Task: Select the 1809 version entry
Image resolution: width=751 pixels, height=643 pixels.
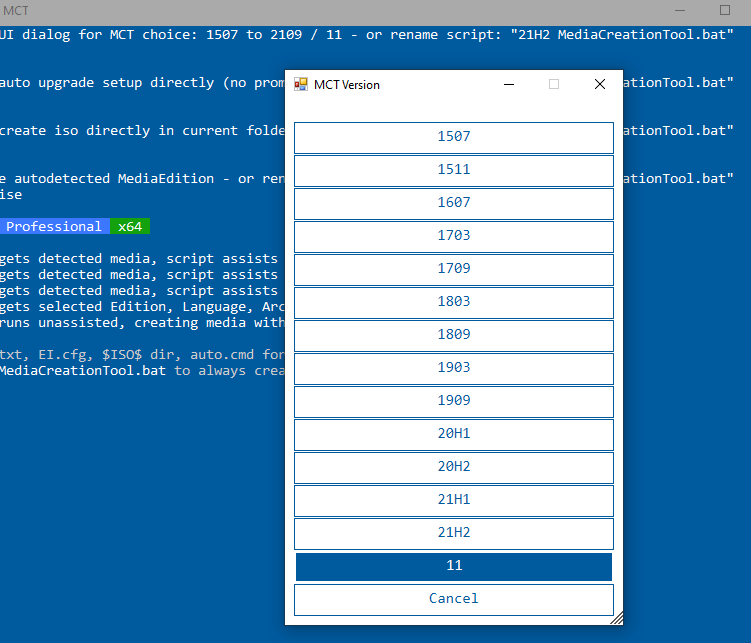Action: [454, 336]
